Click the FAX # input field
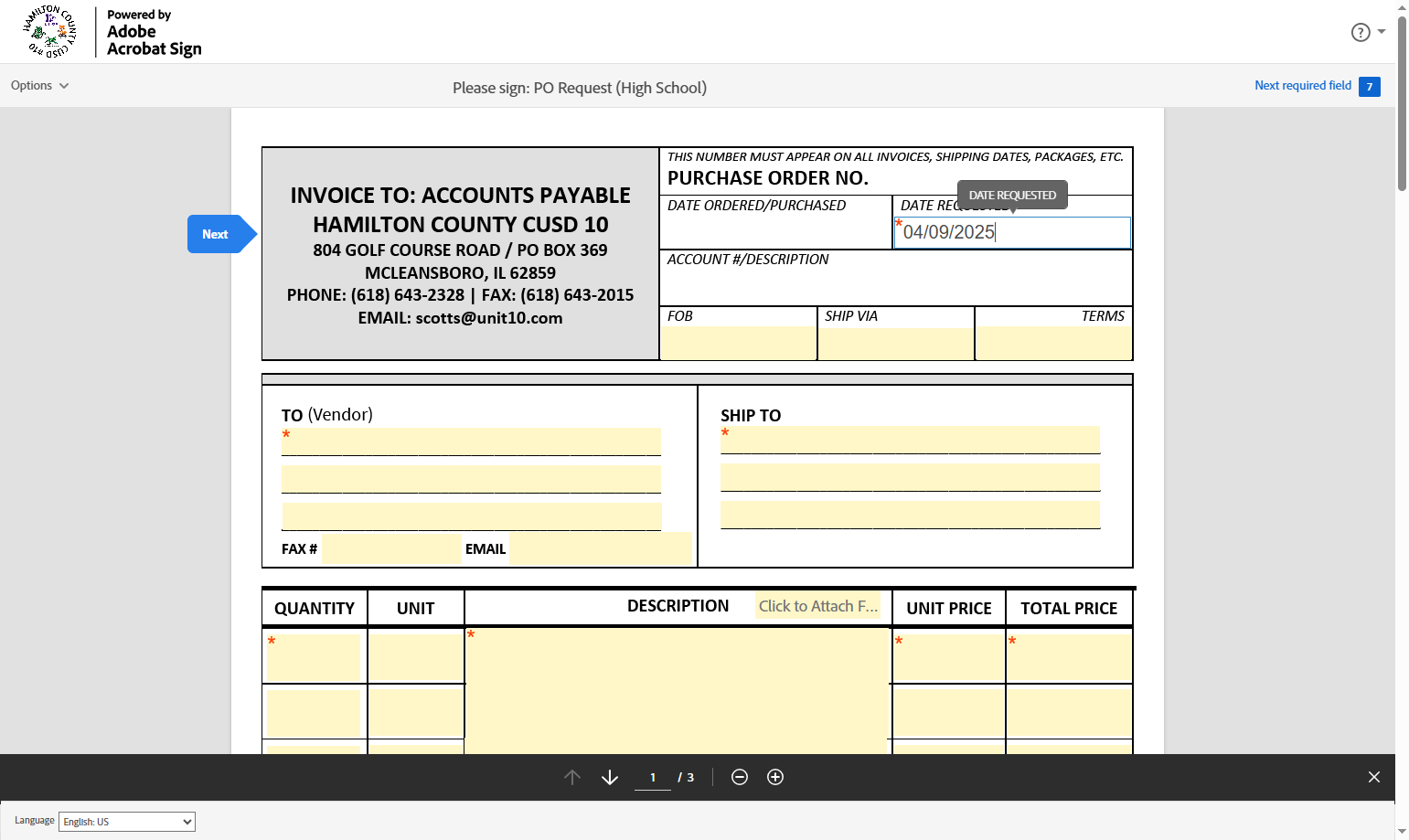 click(391, 549)
